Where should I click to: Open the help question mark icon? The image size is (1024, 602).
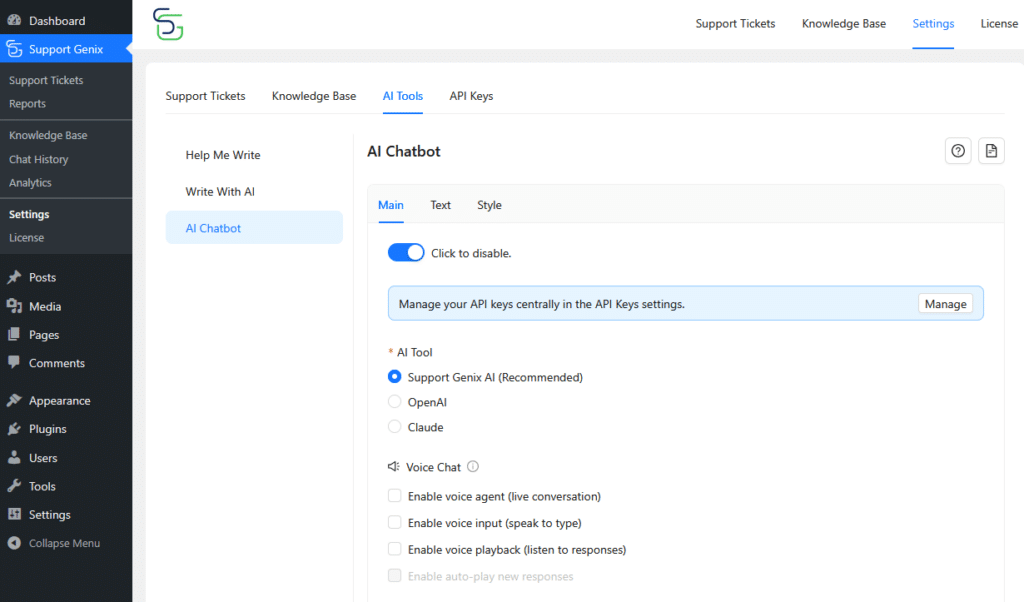(x=958, y=151)
